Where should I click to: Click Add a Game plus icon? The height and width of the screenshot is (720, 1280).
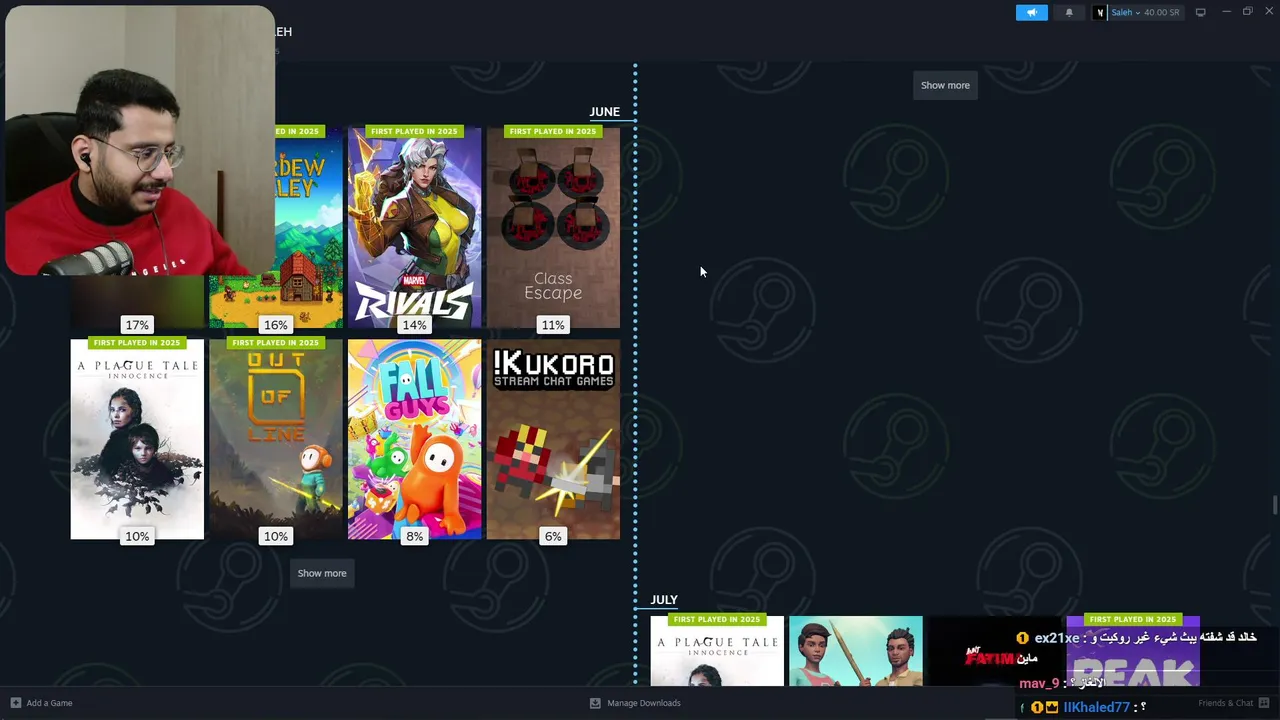15,703
